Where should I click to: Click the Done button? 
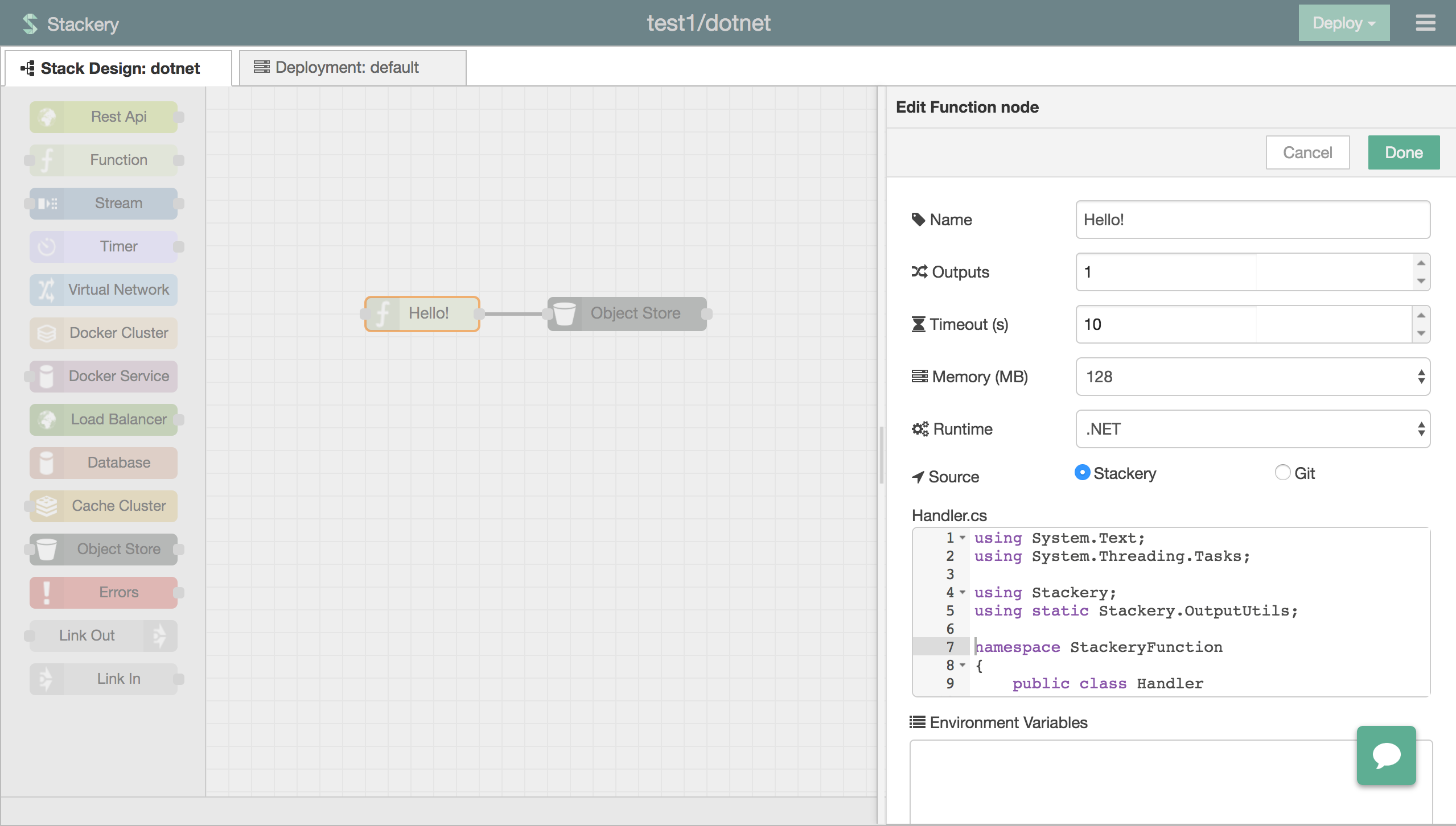click(1404, 152)
